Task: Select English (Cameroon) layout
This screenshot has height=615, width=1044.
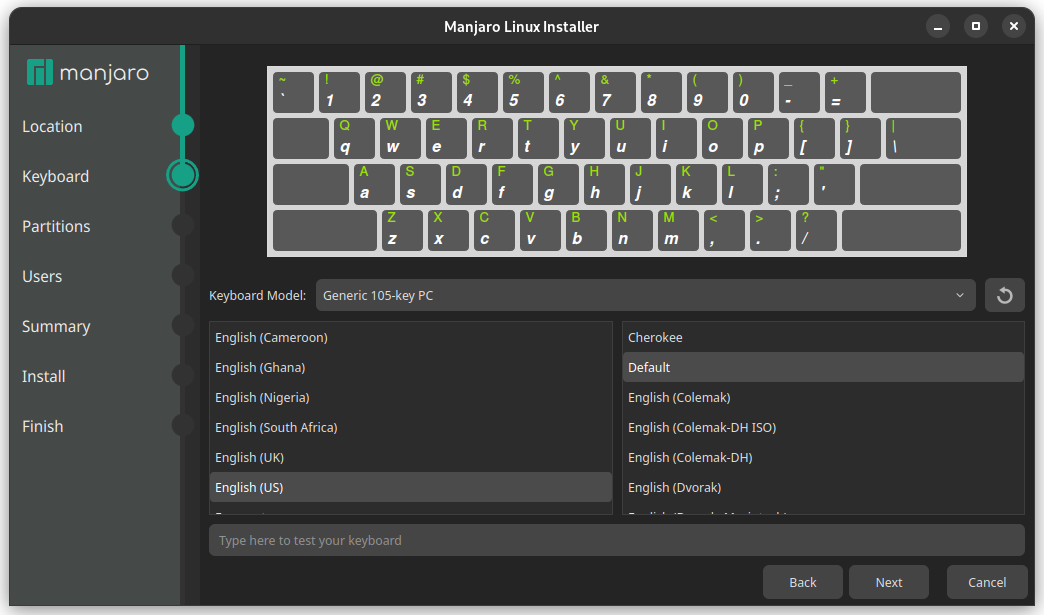Action: (x=411, y=337)
